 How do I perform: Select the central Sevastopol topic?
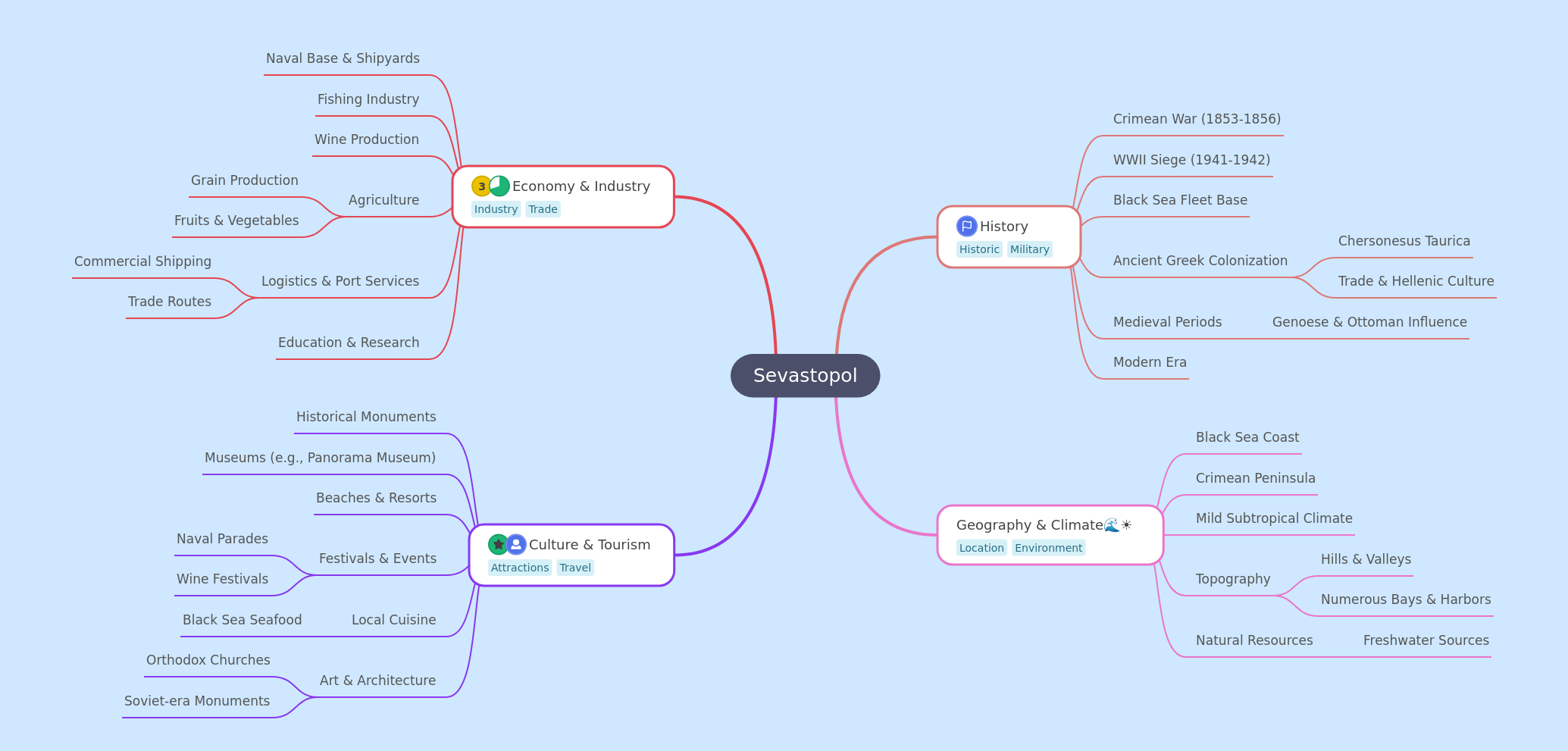(805, 376)
